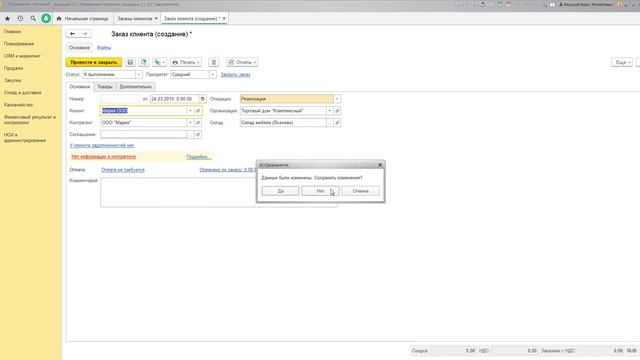Open the Главное section in sidebar
This screenshot has height=360, width=640.
[12, 31]
